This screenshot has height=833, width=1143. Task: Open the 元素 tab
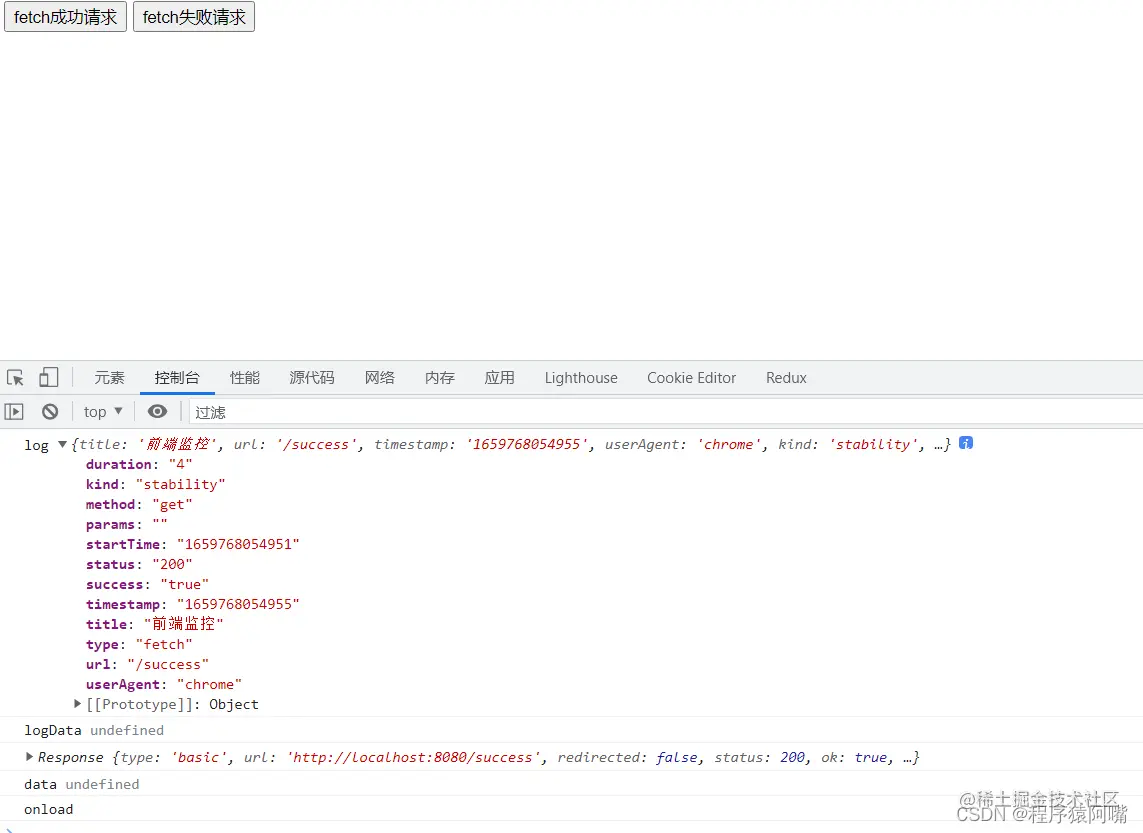[x=109, y=378]
